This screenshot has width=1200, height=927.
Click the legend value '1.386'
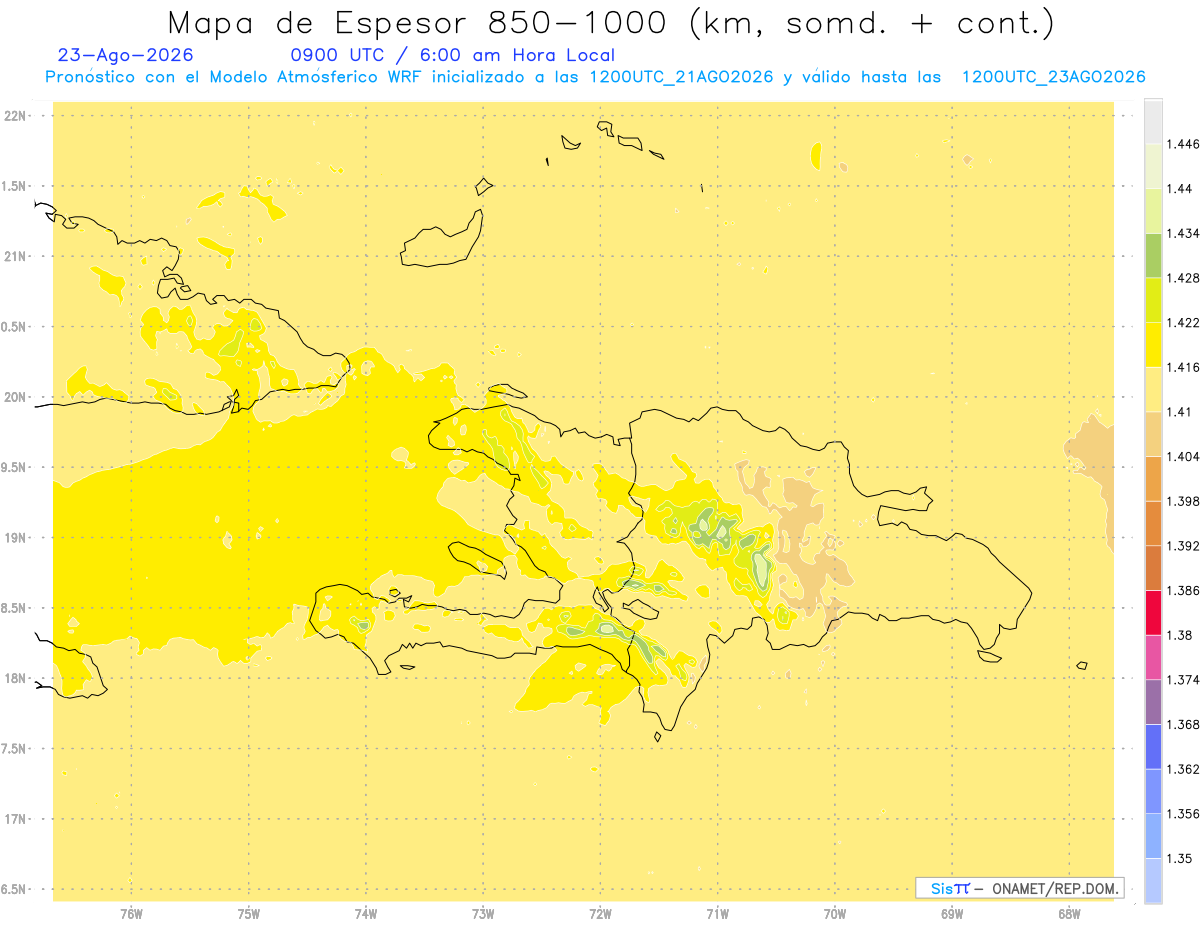click(1183, 591)
